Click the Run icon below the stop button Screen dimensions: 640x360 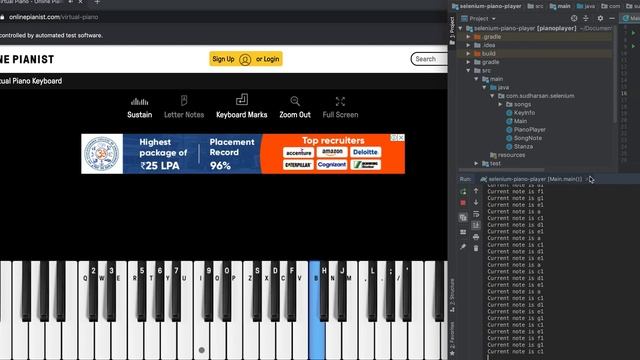point(463,218)
